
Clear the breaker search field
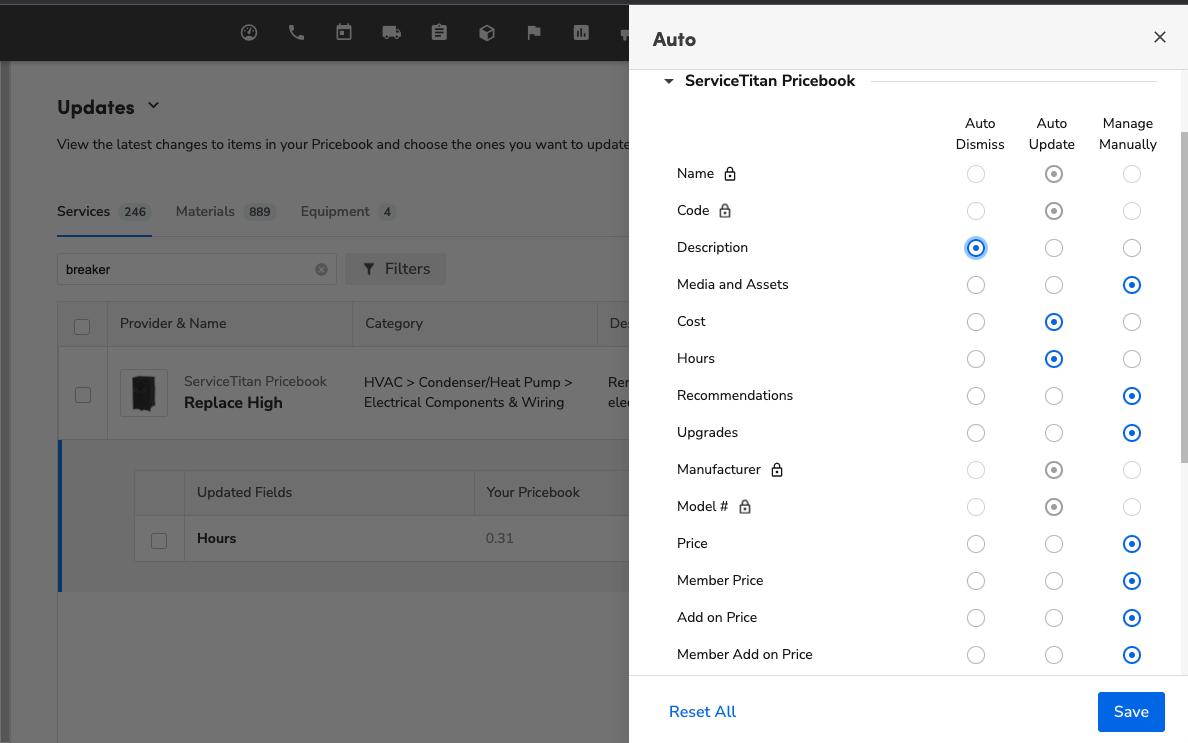[321, 268]
